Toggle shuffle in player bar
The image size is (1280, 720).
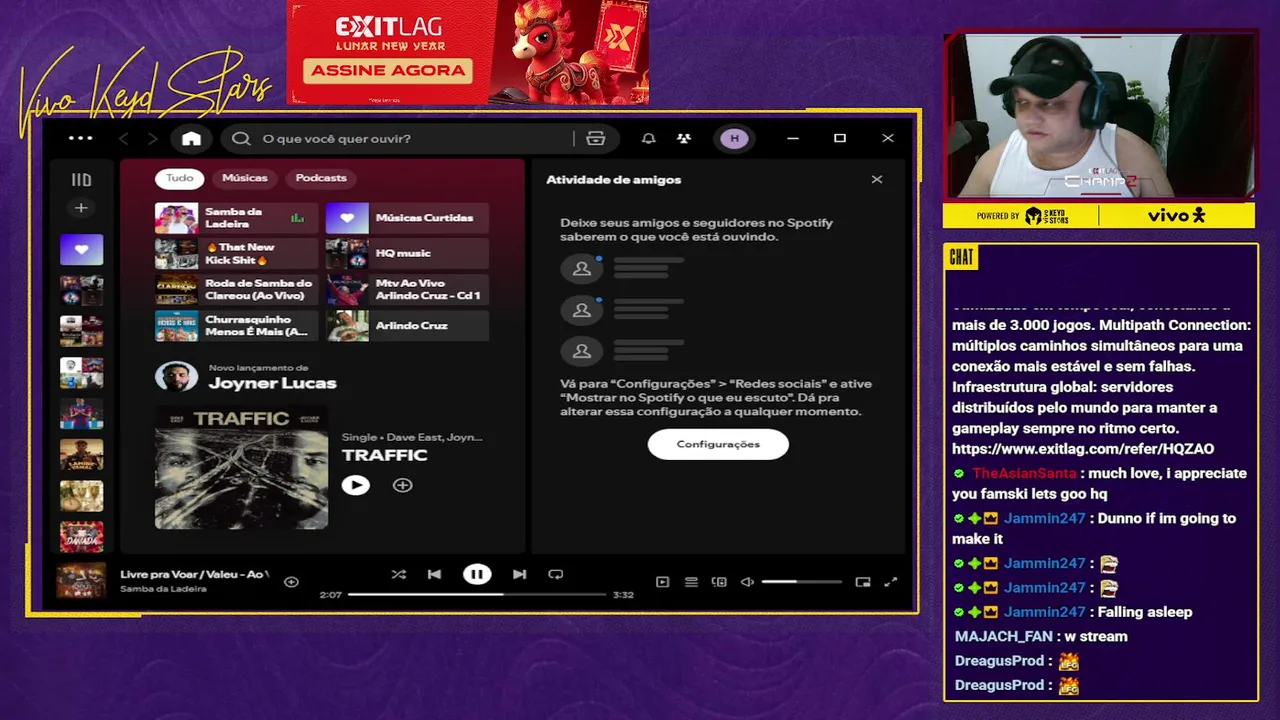(398, 574)
